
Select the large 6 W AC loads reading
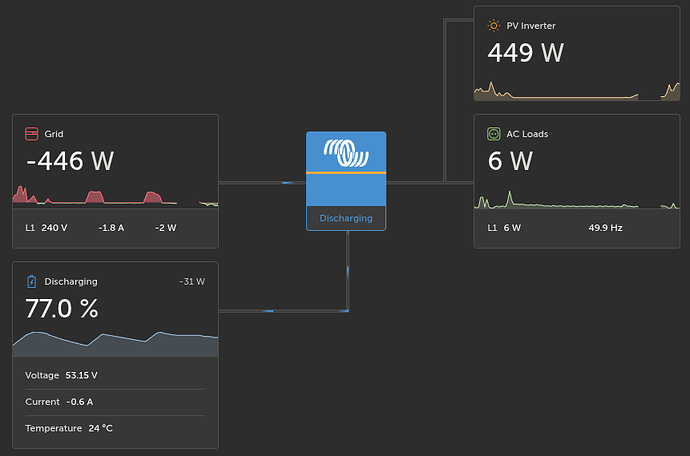tap(510, 161)
